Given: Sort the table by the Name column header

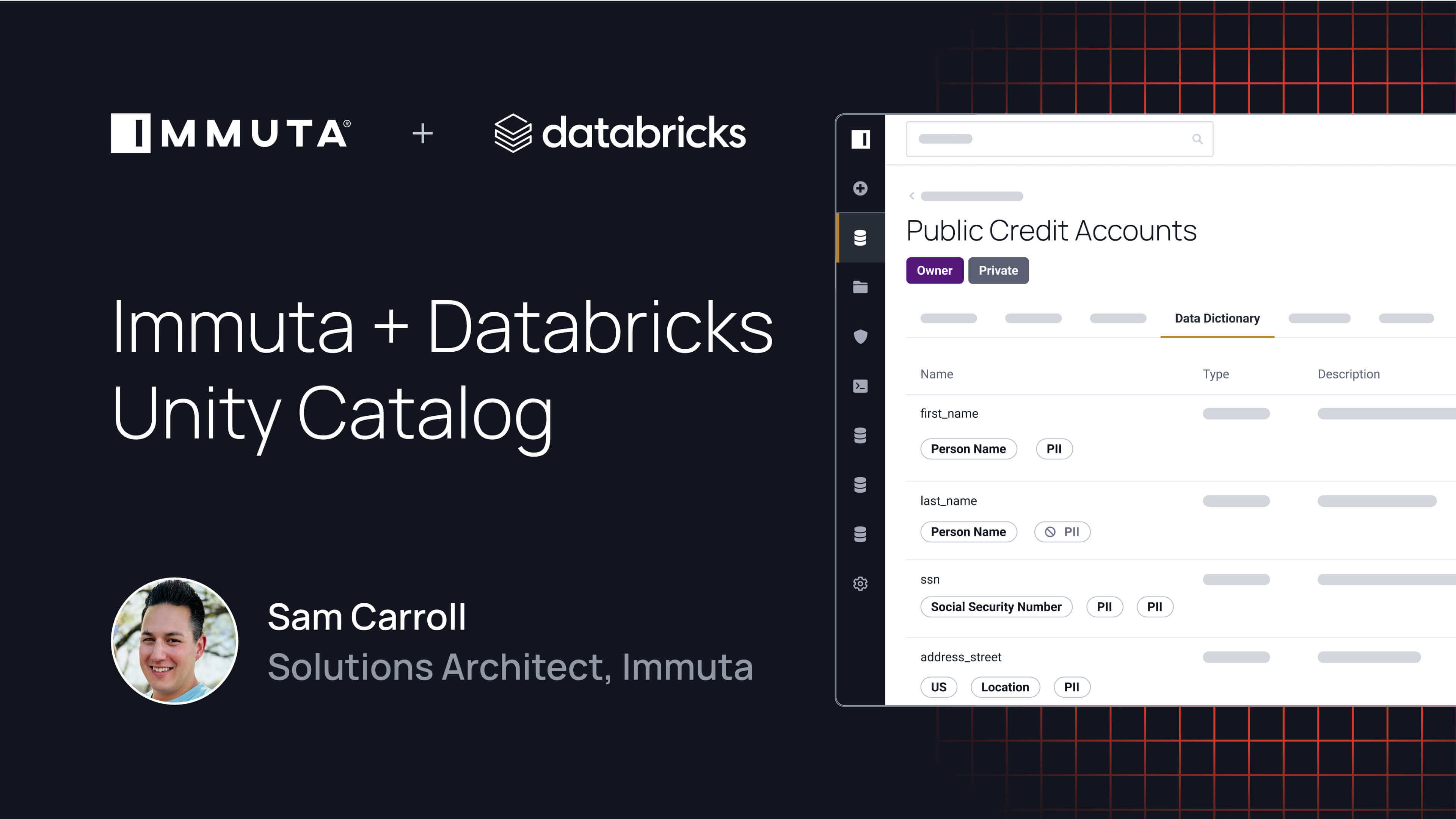Looking at the screenshot, I should click(937, 374).
